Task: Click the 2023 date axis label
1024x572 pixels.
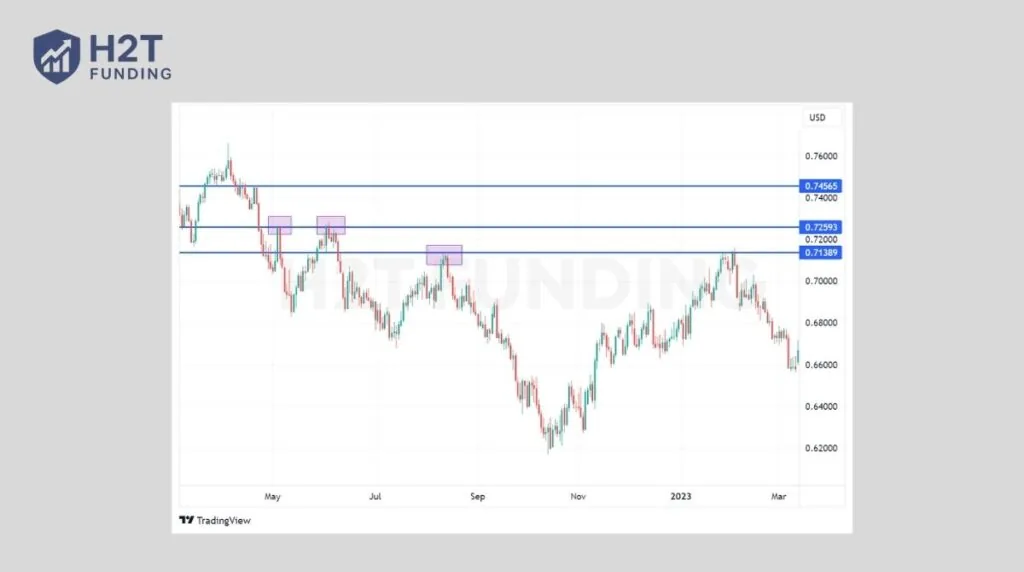Action: (680, 496)
